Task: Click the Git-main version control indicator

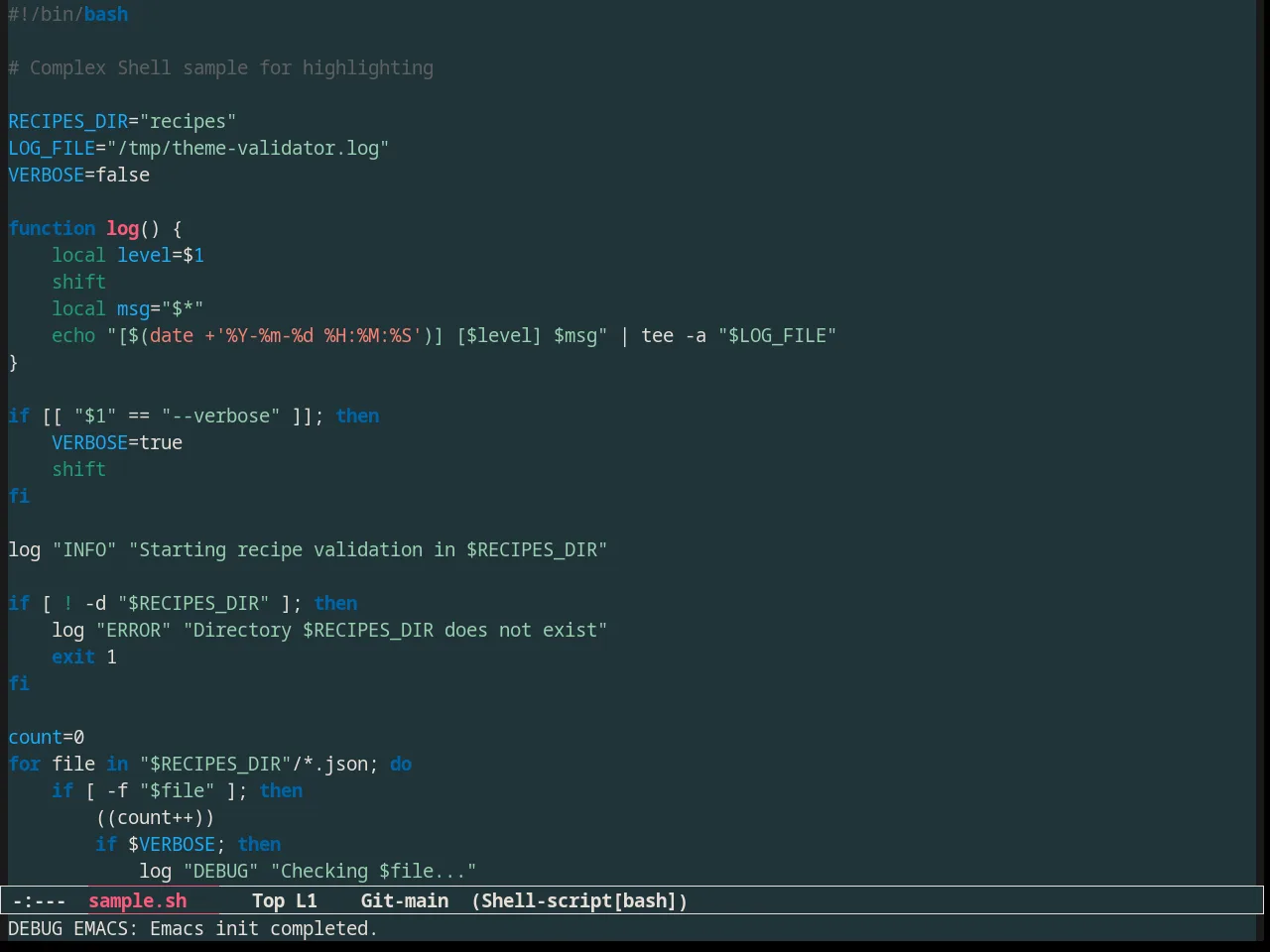Action: click(x=404, y=900)
